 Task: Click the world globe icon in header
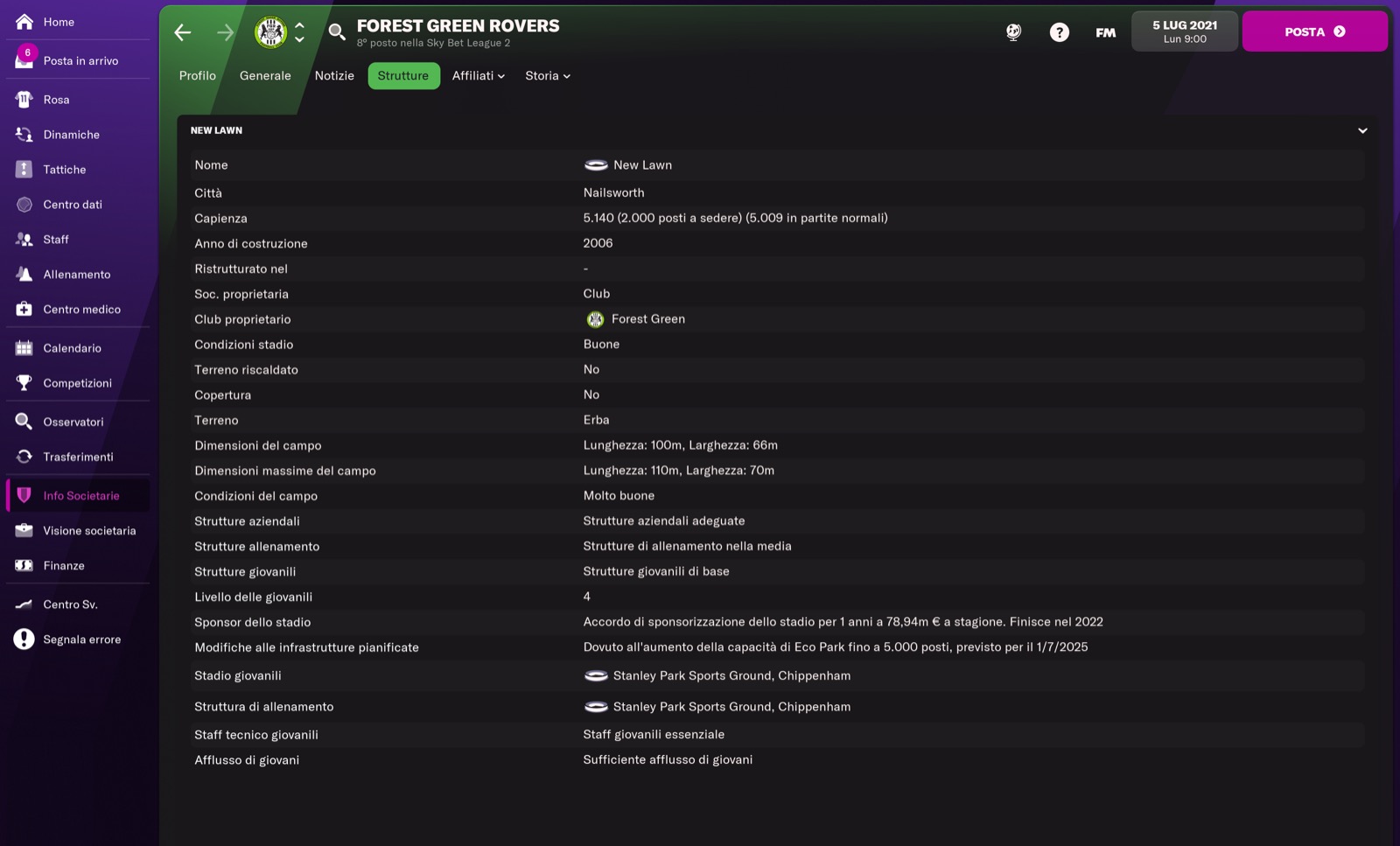(1013, 32)
